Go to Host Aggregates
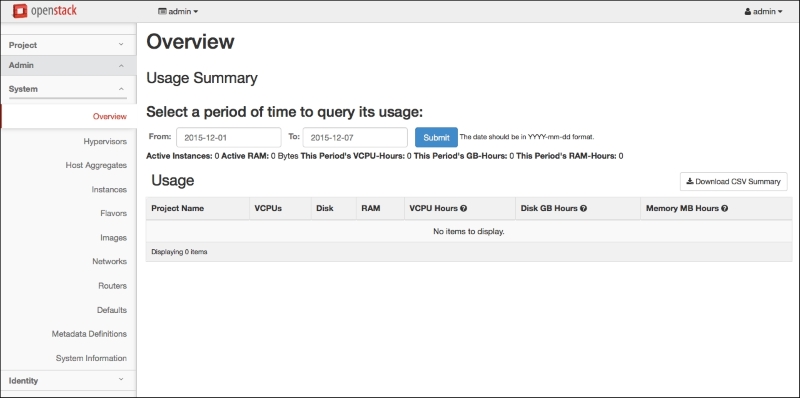 [x=96, y=165]
